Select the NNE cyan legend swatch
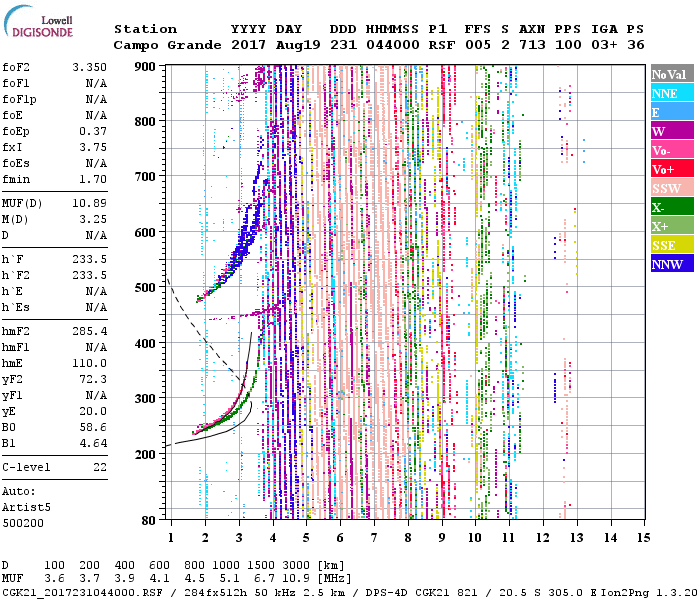Screen dimensions: 700x600 pos(672,93)
